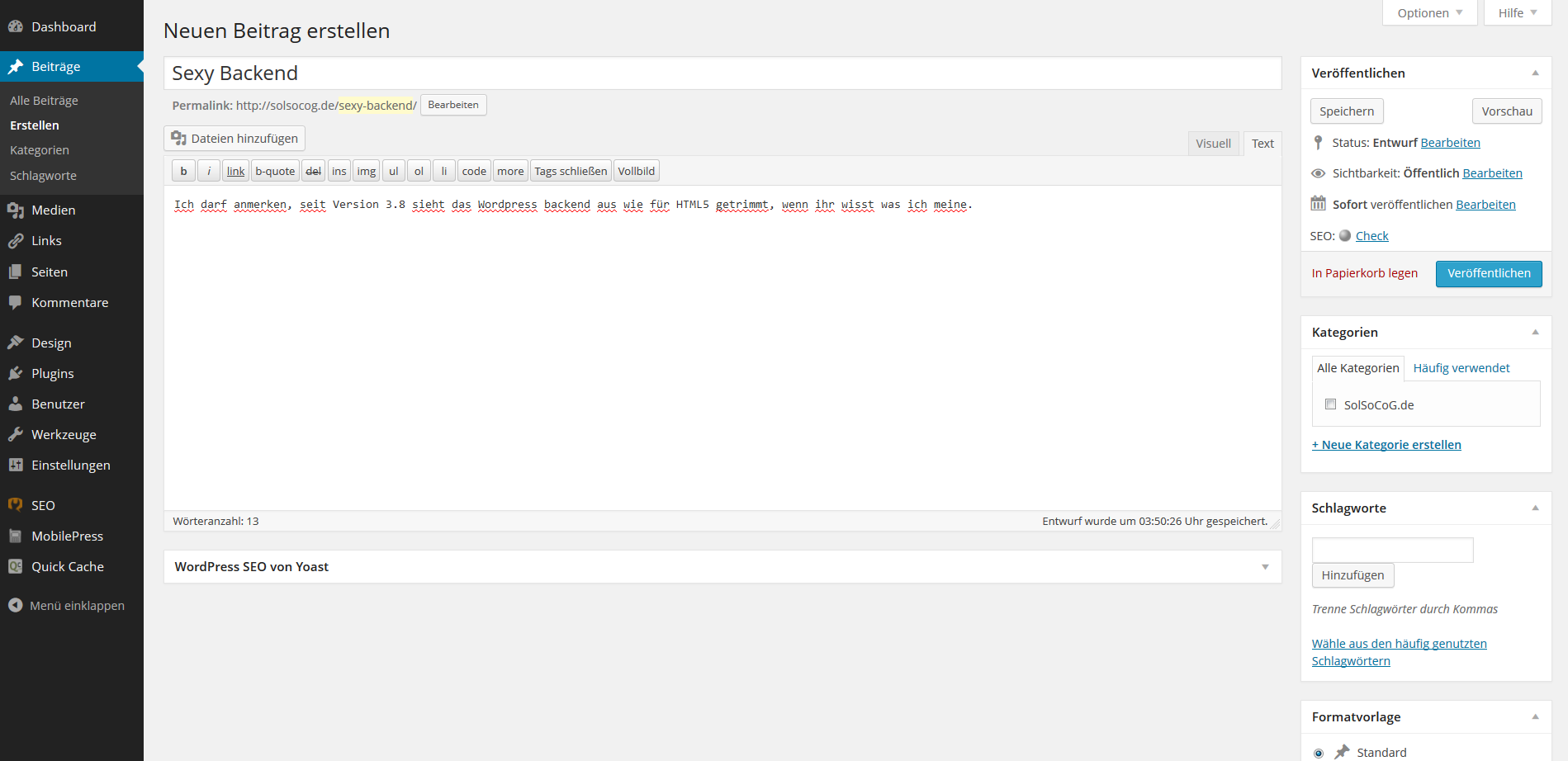Select the Standard format radio button
Screen dimensions: 1568x761
(1319, 753)
